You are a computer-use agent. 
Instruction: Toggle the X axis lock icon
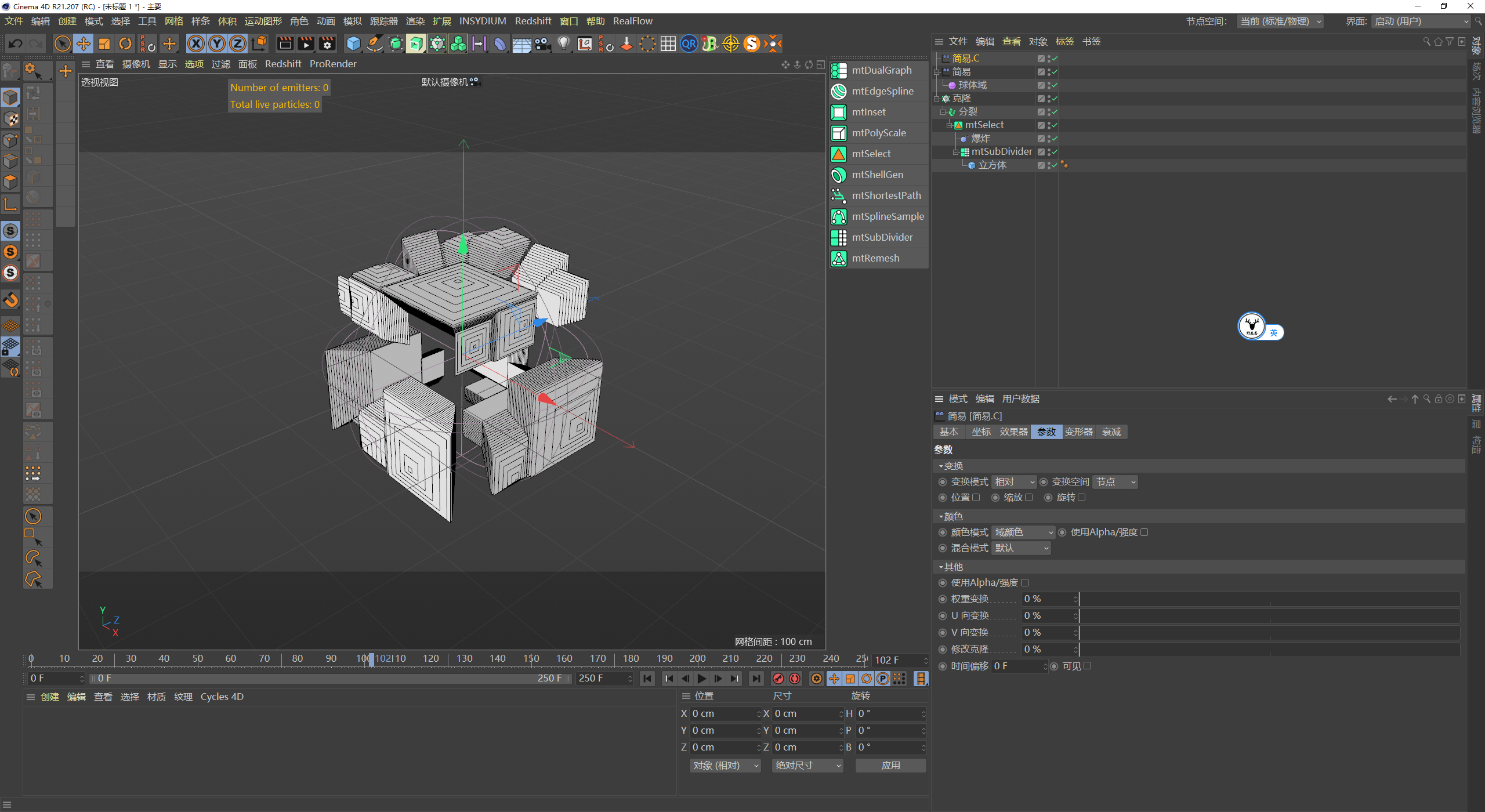click(196, 43)
